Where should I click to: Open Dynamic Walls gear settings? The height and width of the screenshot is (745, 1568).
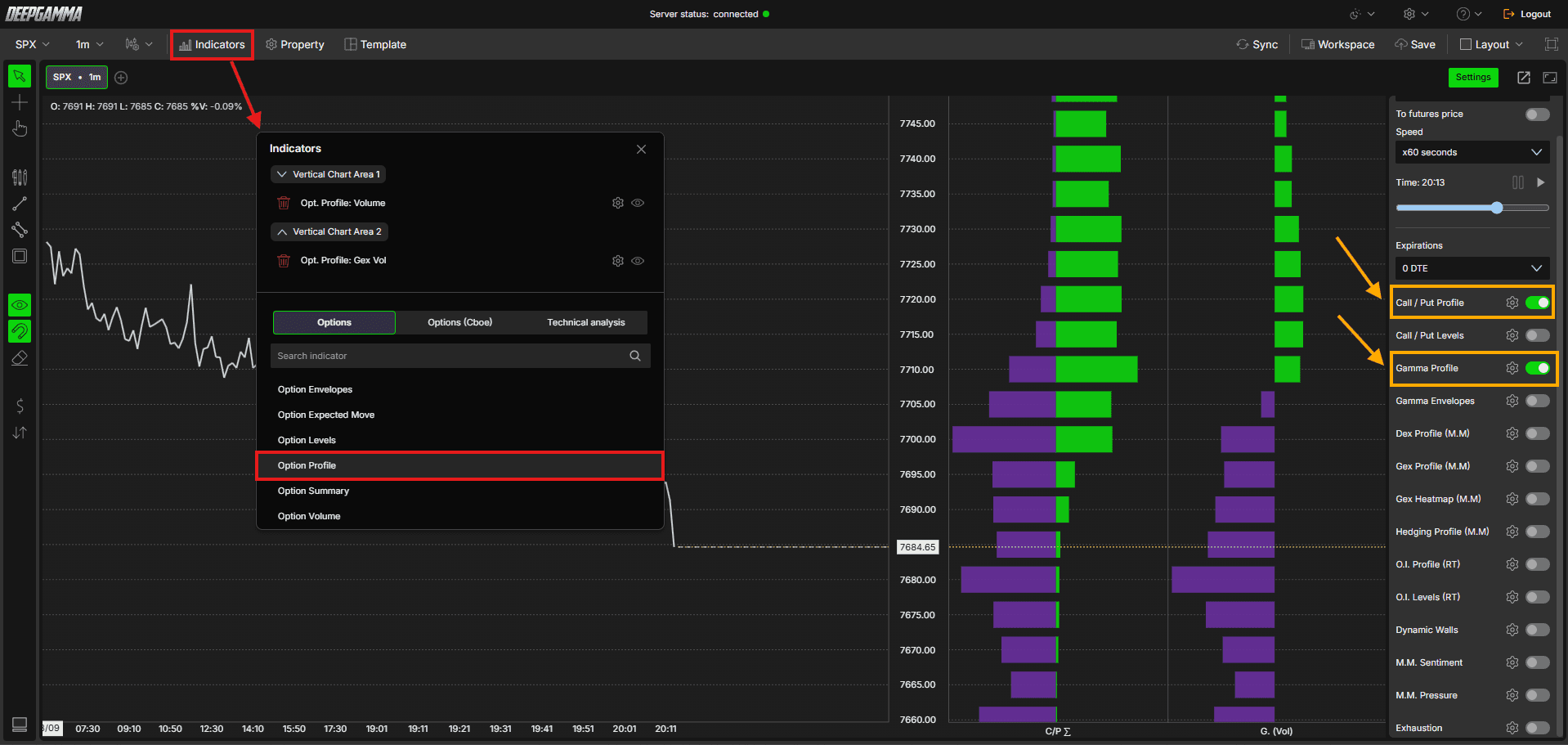[x=1512, y=630]
